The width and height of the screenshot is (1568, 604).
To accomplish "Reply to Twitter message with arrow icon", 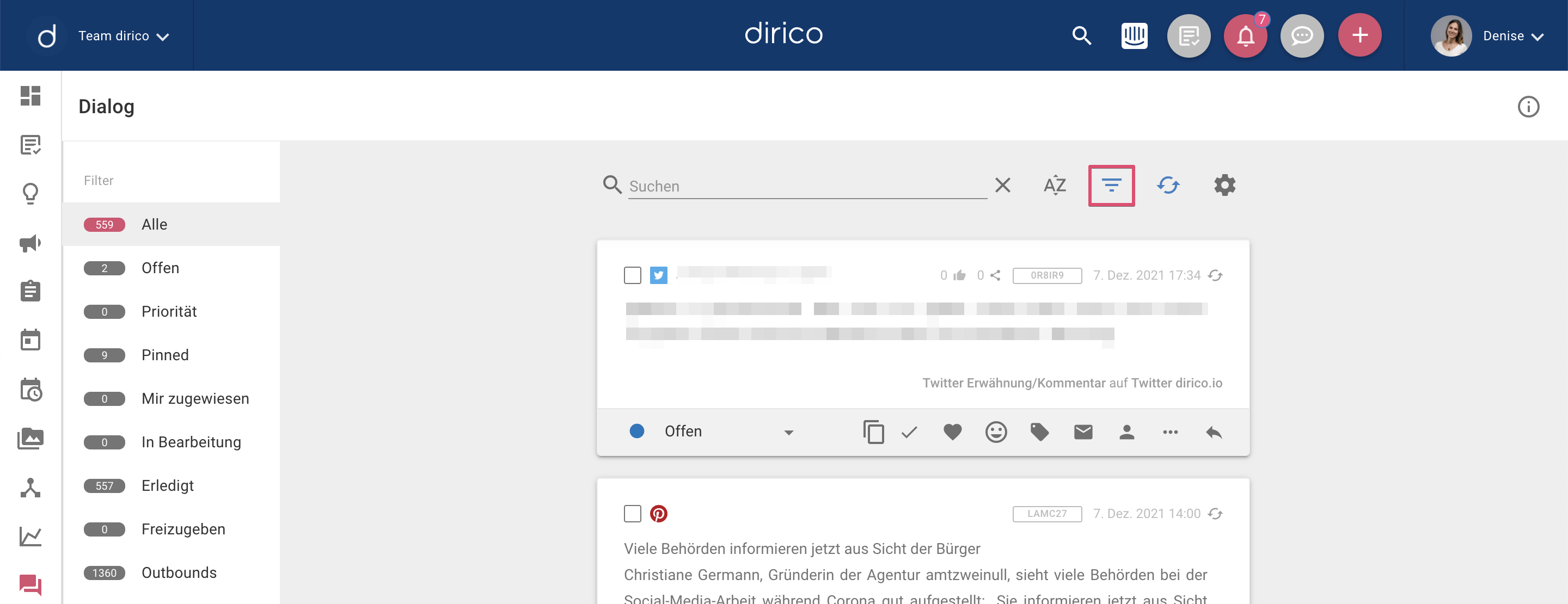I will 1214,432.
